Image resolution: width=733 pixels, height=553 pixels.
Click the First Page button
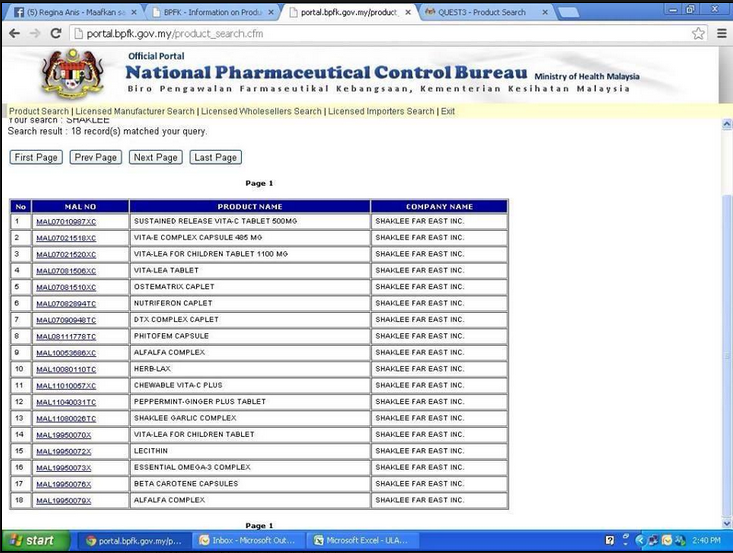point(36,158)
